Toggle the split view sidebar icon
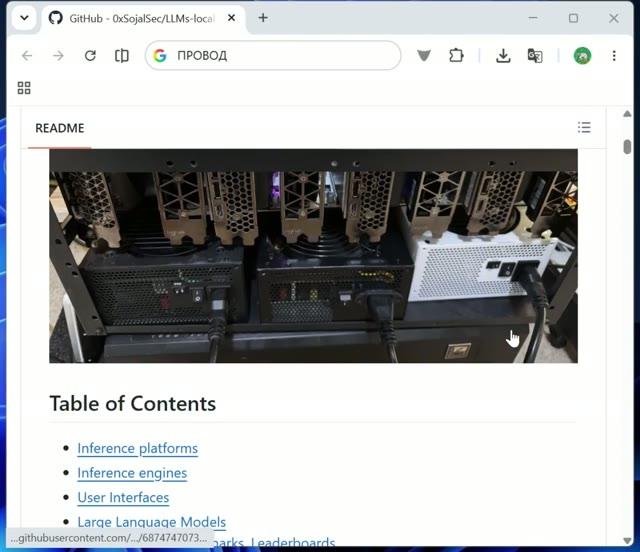640x552 pixels. (x=122, y=56)
